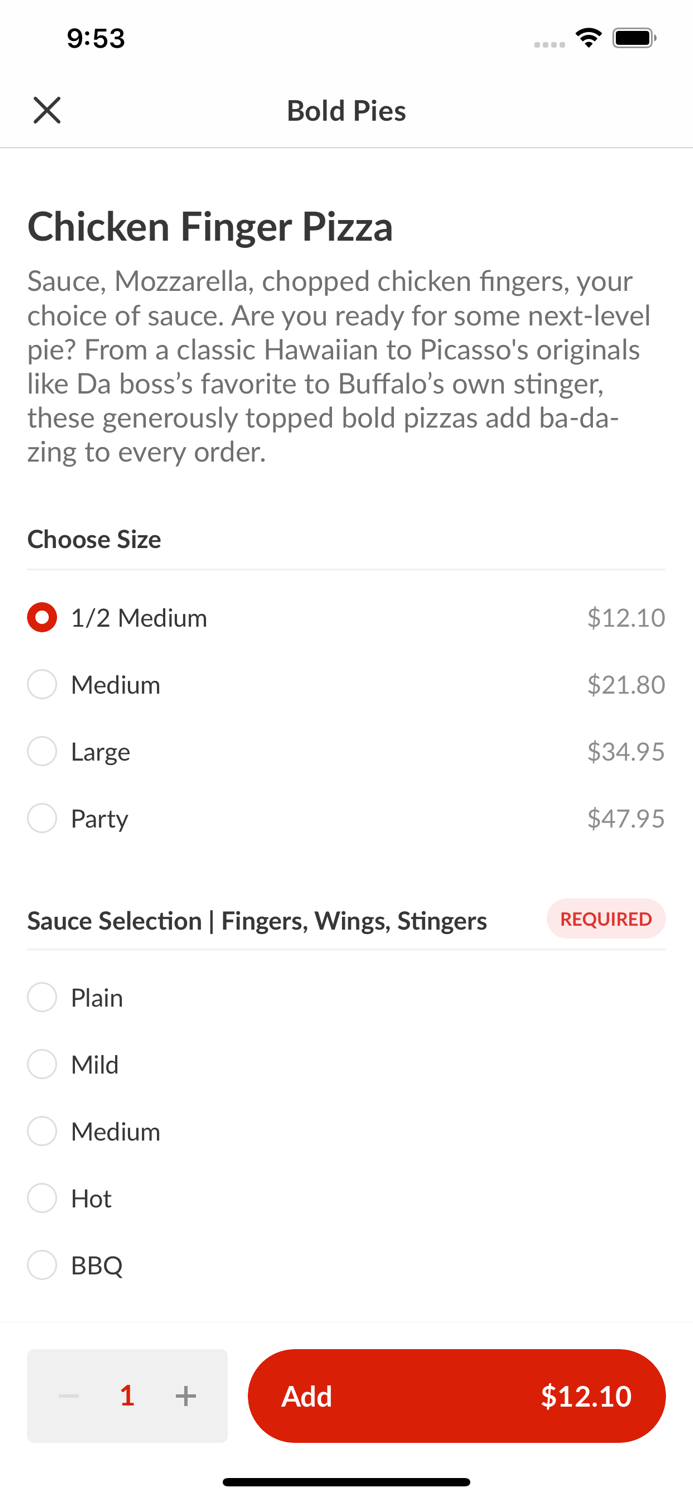Viewport: 693px width, 1500px height.
Task: Tap the minus icon to decrease quantity
Action: pyautogui.click(x=68, y=1396)
